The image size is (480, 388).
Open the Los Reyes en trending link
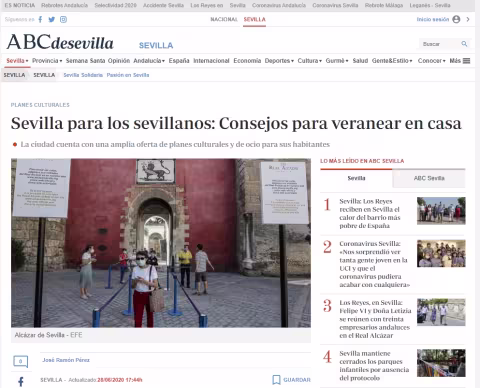(x=207, y=5)
